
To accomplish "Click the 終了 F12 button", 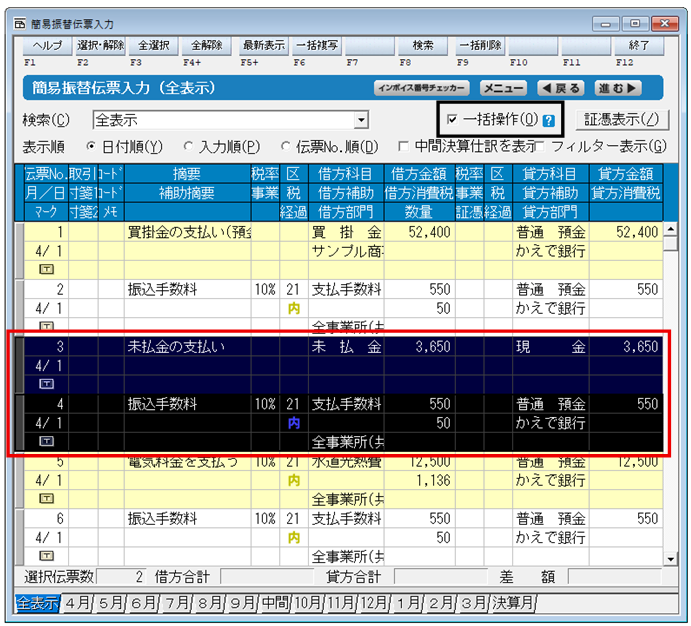I will click(x=639, y=45).
